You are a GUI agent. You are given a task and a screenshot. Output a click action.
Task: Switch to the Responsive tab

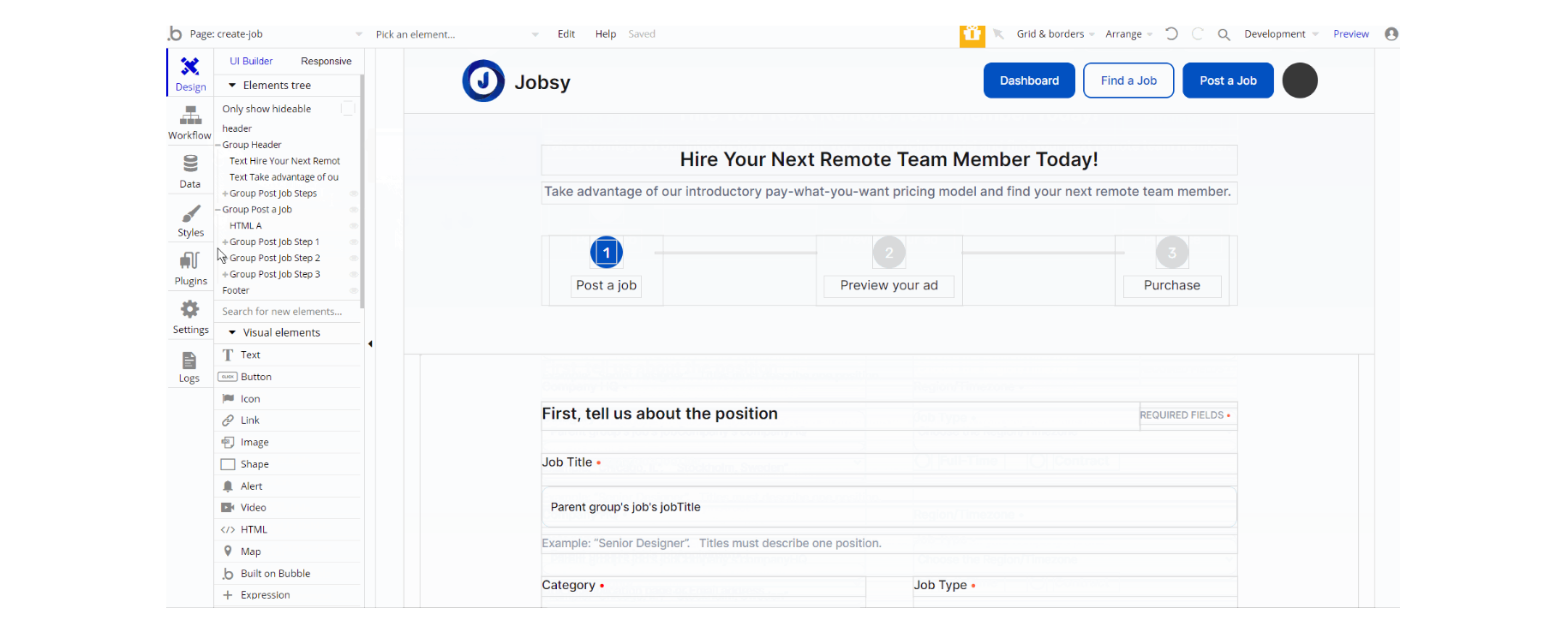click(x=326, y=61)
